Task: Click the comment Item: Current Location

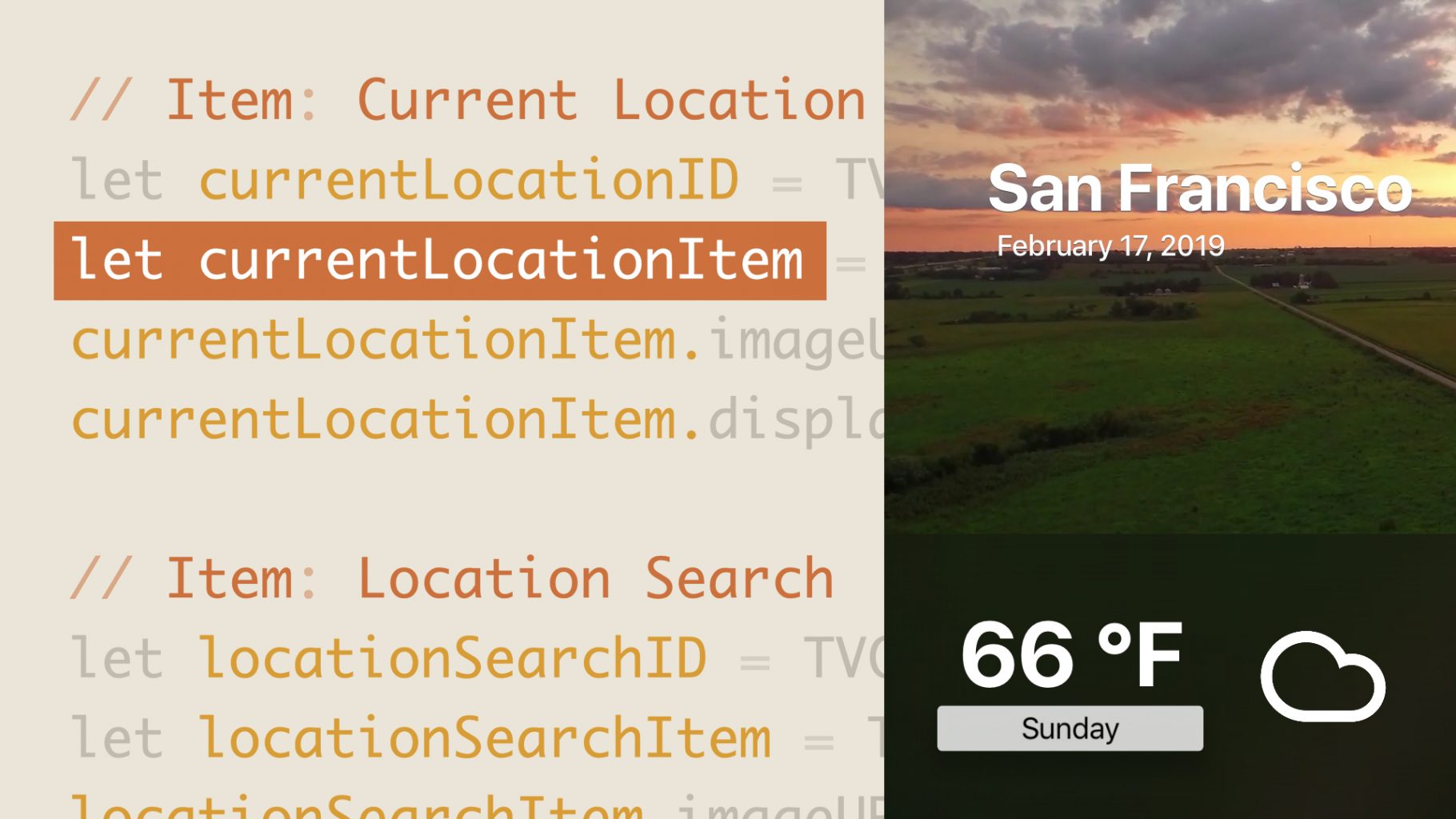Action: 468,101
